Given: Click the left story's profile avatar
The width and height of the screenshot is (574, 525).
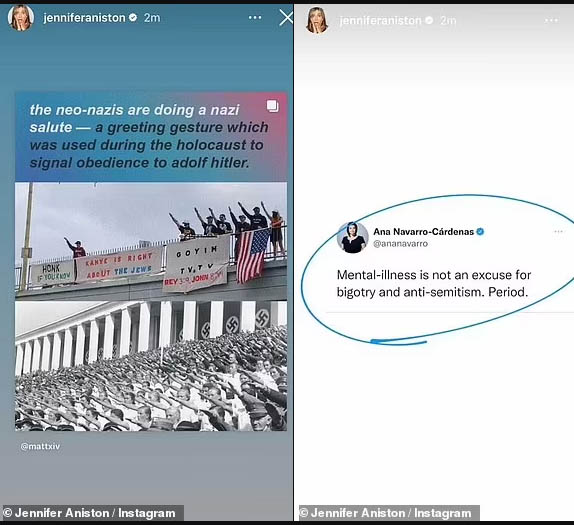Looking at the screenshot, I should [20, 18].
